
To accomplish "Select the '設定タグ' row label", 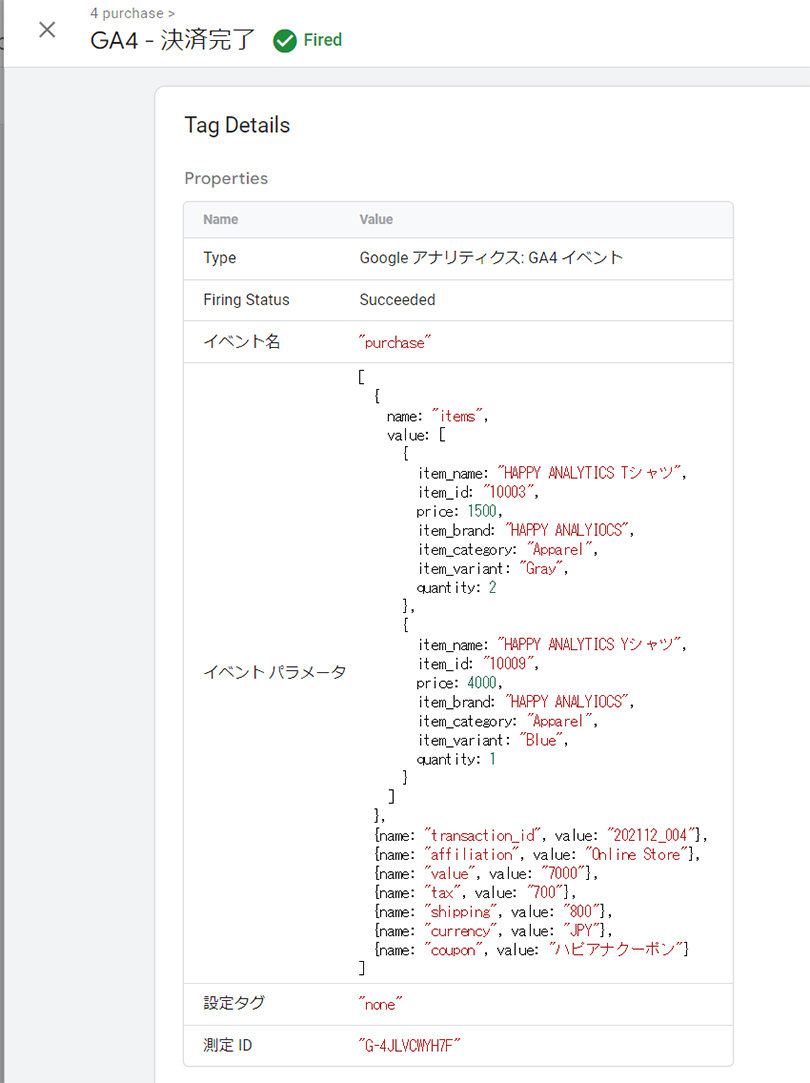I will click(x=234, y=1003).
